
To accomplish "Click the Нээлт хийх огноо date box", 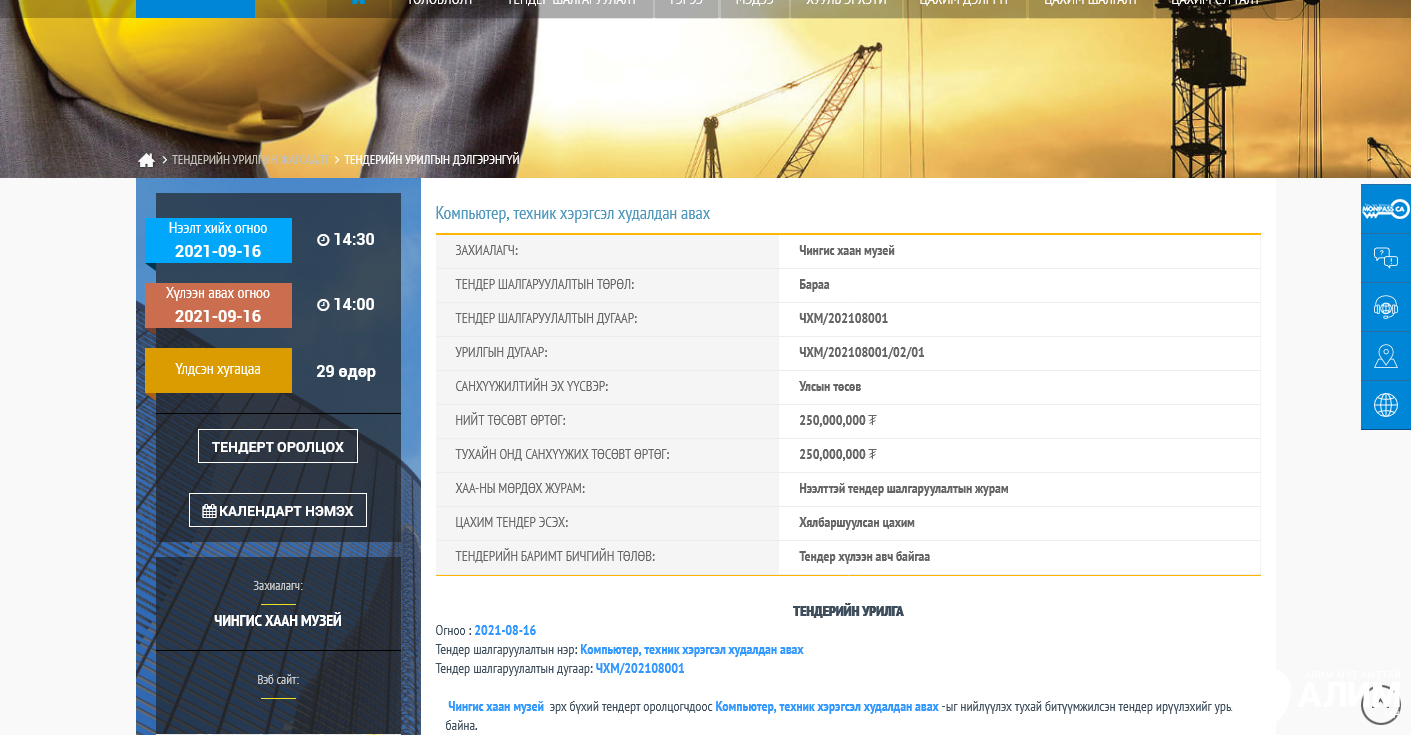I will 218,241.
